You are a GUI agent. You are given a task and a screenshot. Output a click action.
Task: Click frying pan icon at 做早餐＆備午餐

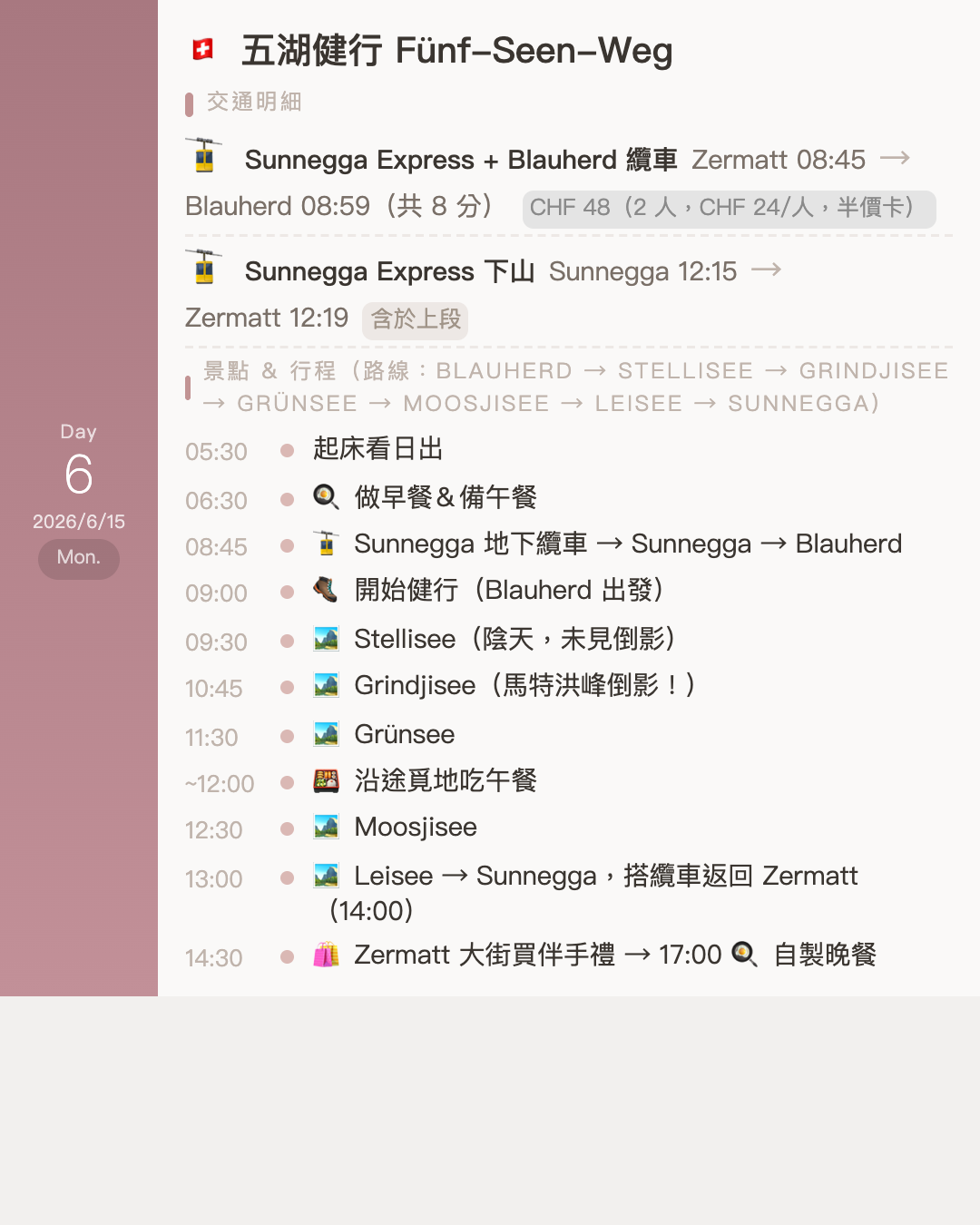(x=326, y=496)
